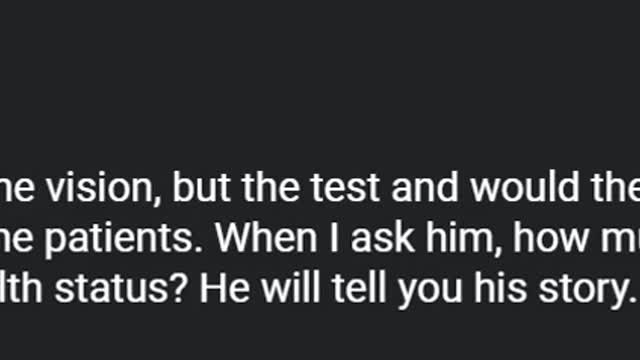Click the word "When" in the text
The image size is (640, 360).
click(x=266, y=238)
